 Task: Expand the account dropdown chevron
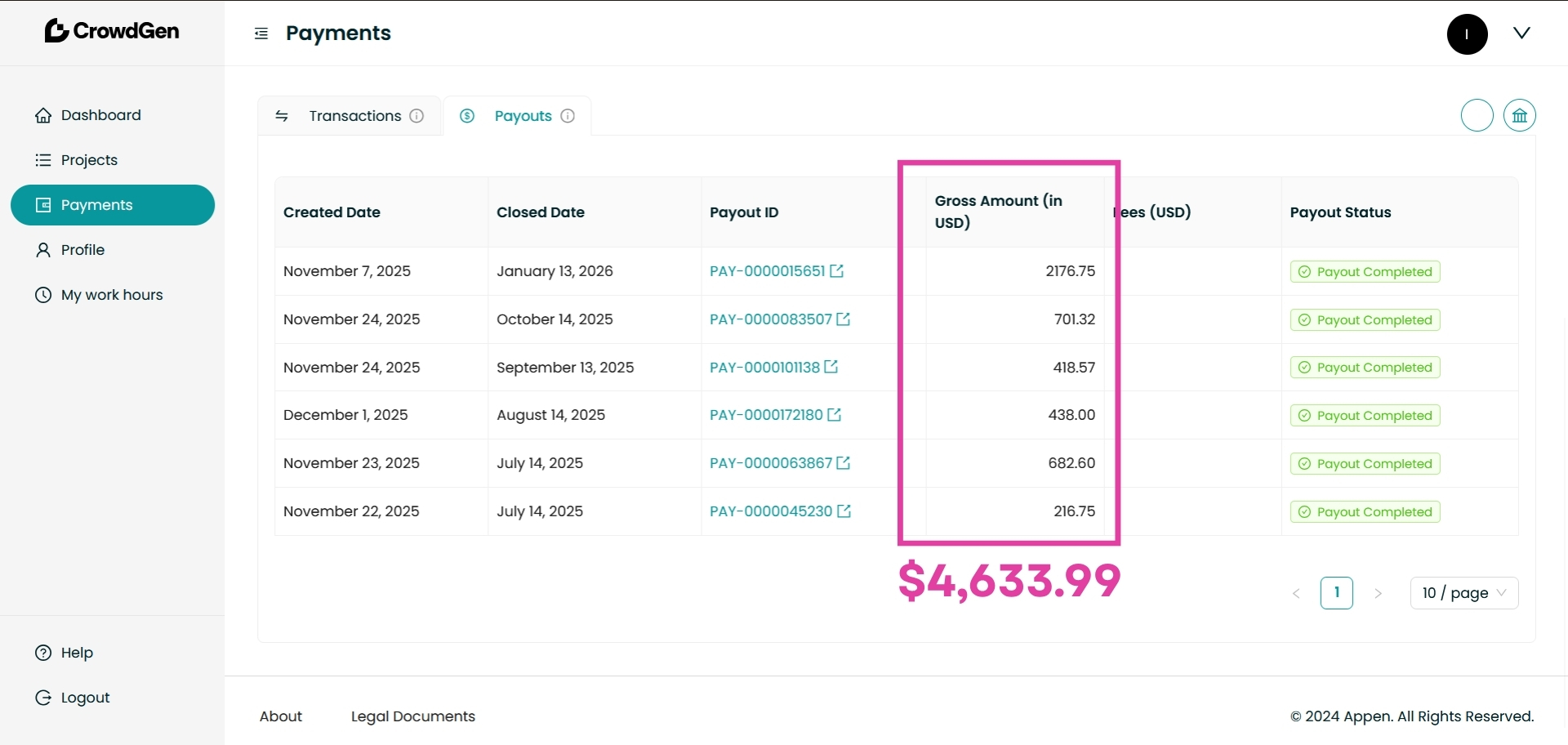click(x=1521, y=33)
